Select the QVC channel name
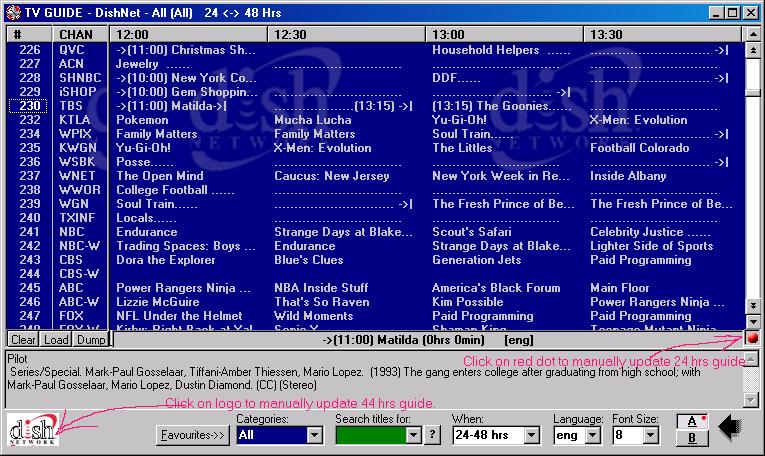The height and width of the screenshot is (456, 765). tap(72, 50)
